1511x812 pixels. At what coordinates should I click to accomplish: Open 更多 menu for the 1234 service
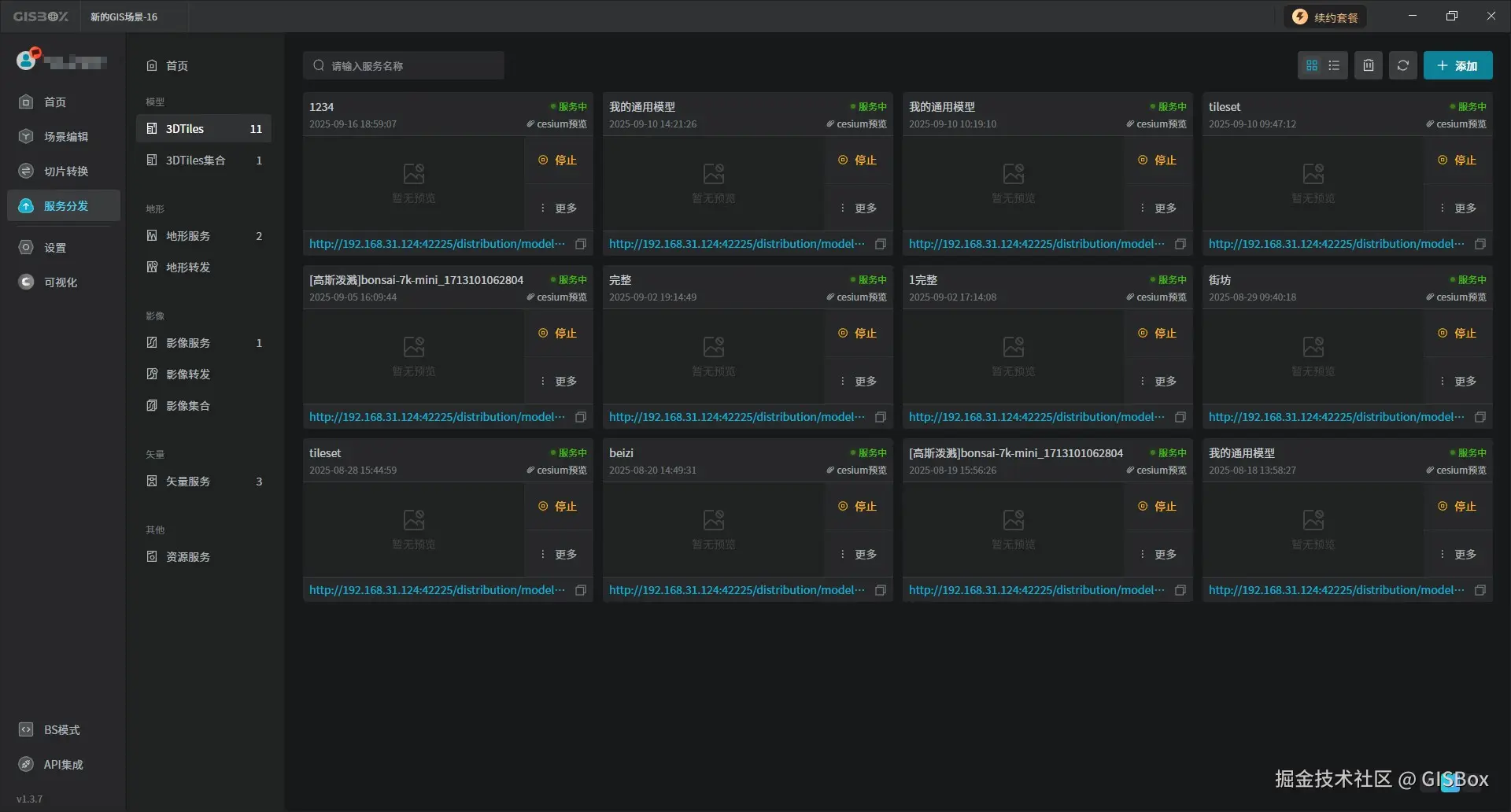pyautogui.click(x=558, y=209)
